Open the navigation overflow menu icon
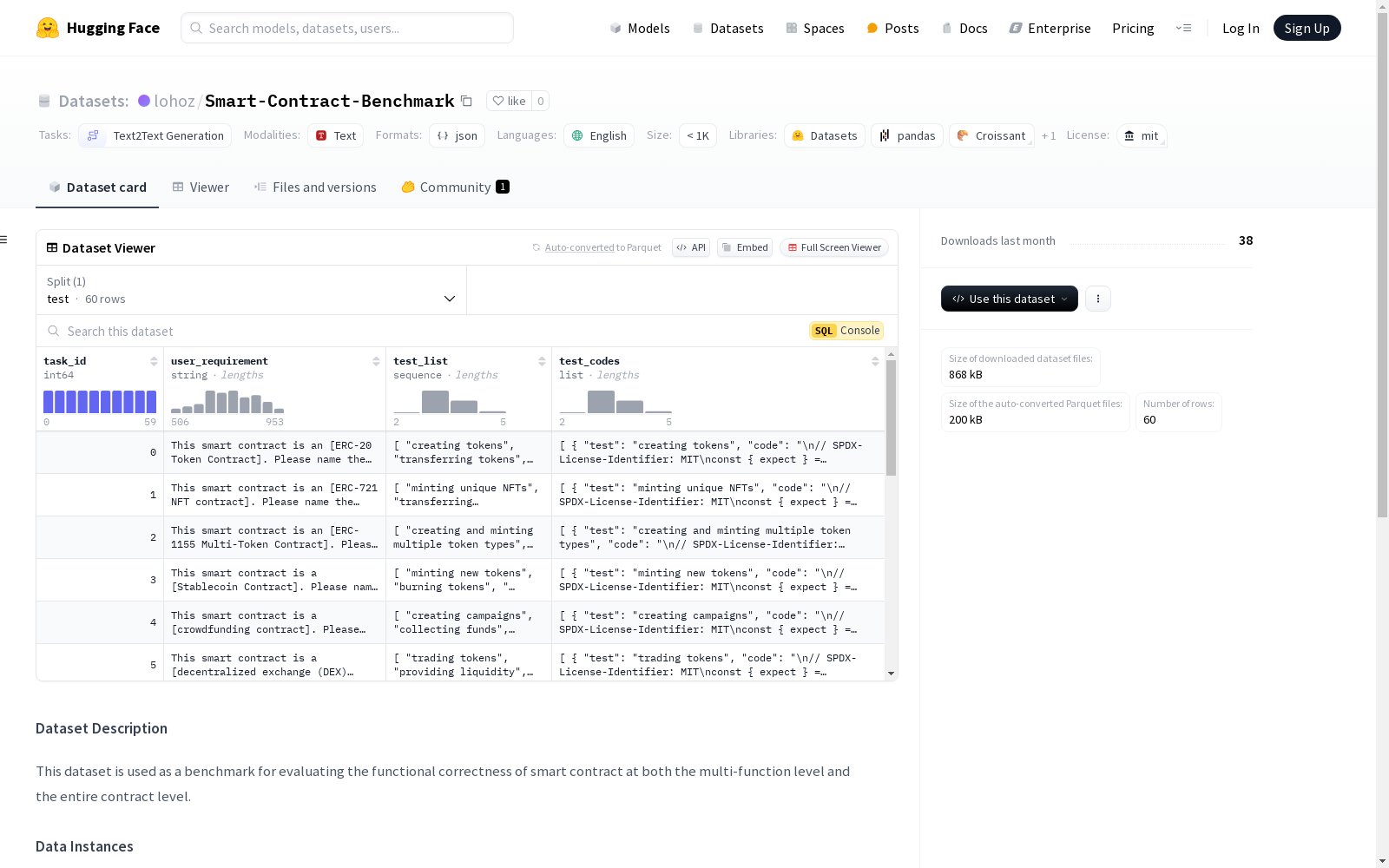This screenshot has height=868, width=1389. (1183, 28)
